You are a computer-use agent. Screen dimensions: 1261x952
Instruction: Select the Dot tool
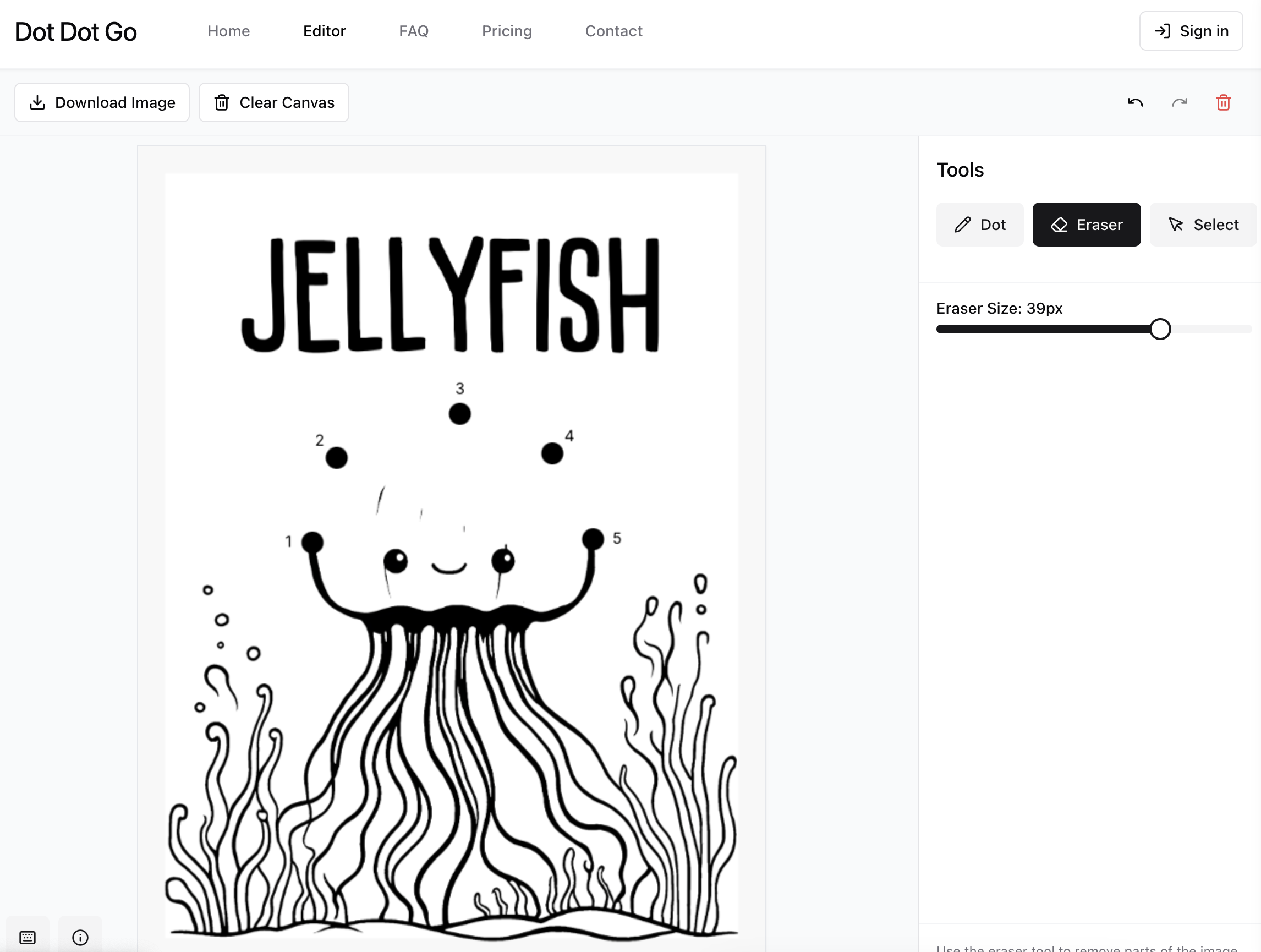pos(979,224)
